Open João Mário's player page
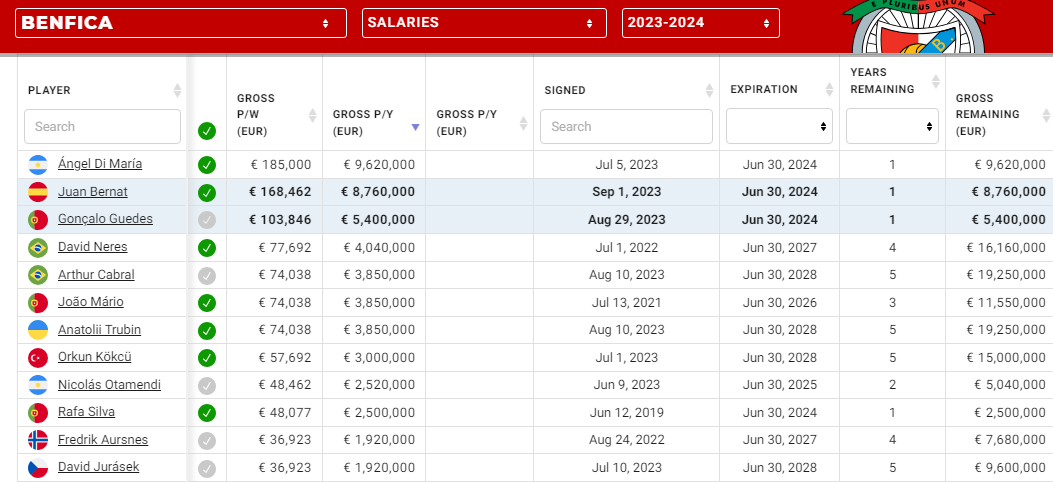Screen dimensions: 1053x482 (91, 301)
